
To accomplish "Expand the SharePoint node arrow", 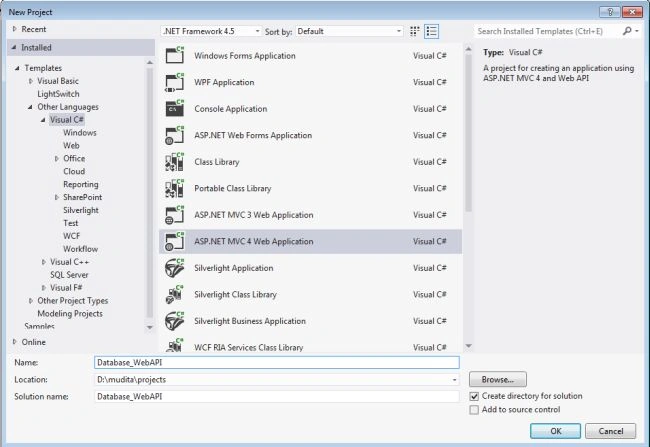I will pos(57,197).
